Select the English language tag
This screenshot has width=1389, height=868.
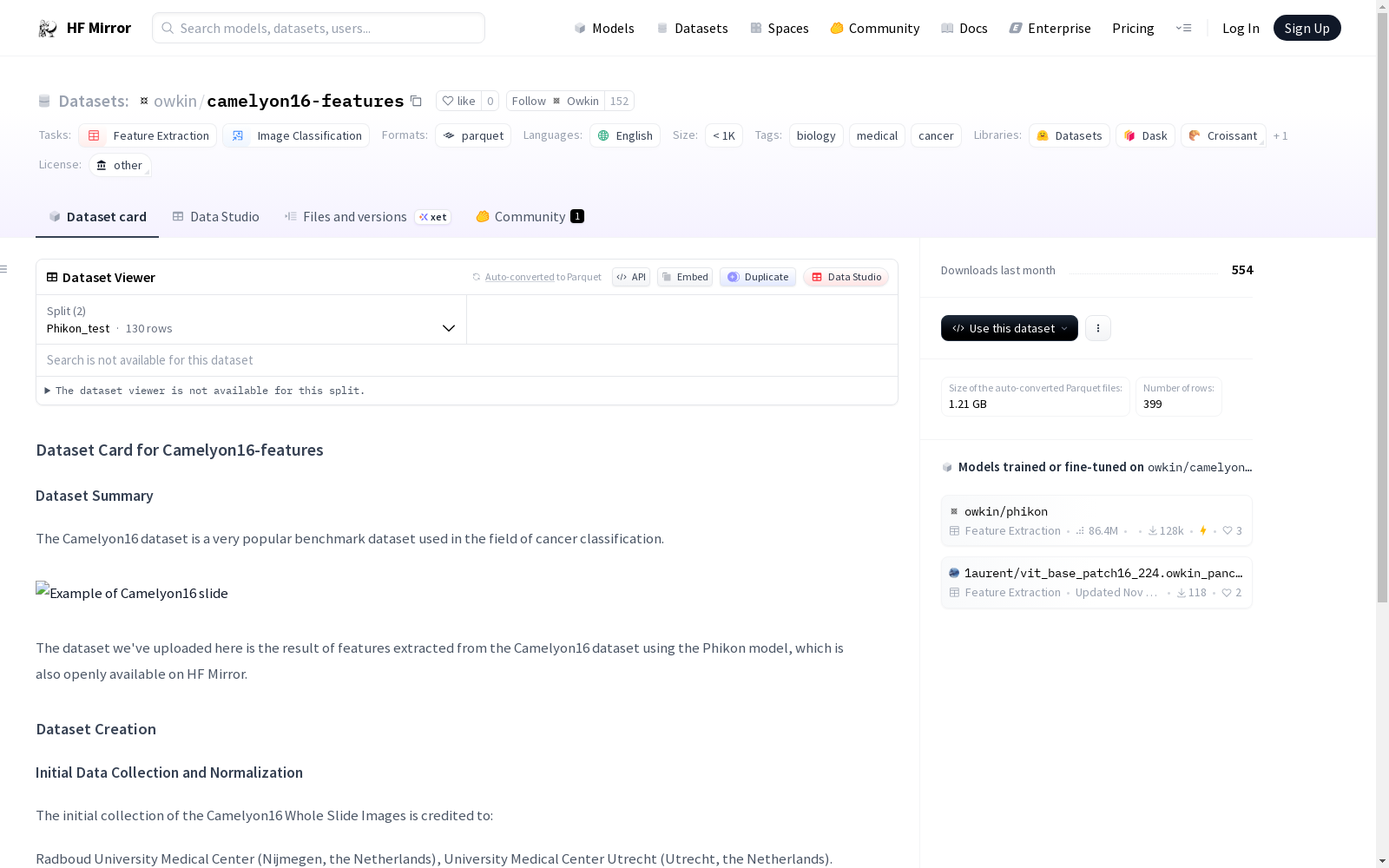[x=625, y=135]
